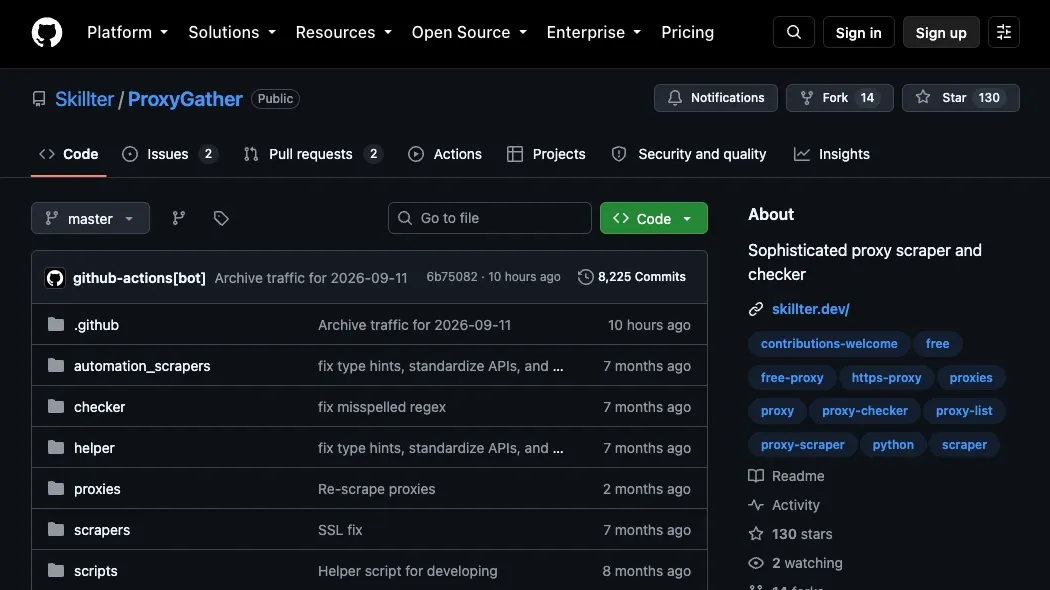Click the Notifications button
Image resolution: width=1050 pixels, height=590 pixels.
(x=716, y=98)
